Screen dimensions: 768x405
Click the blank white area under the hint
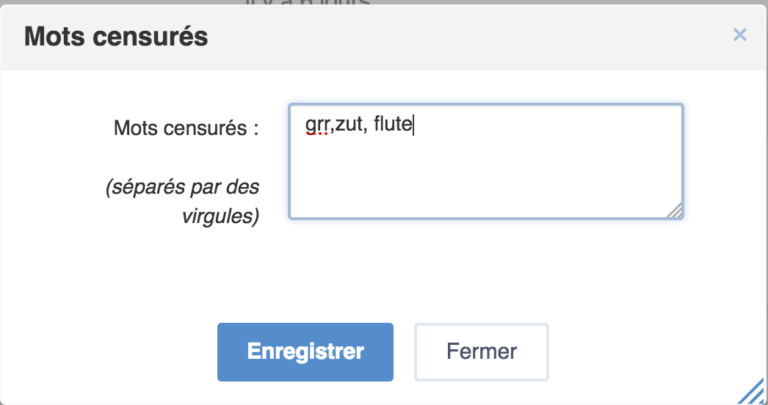(150, 270)
